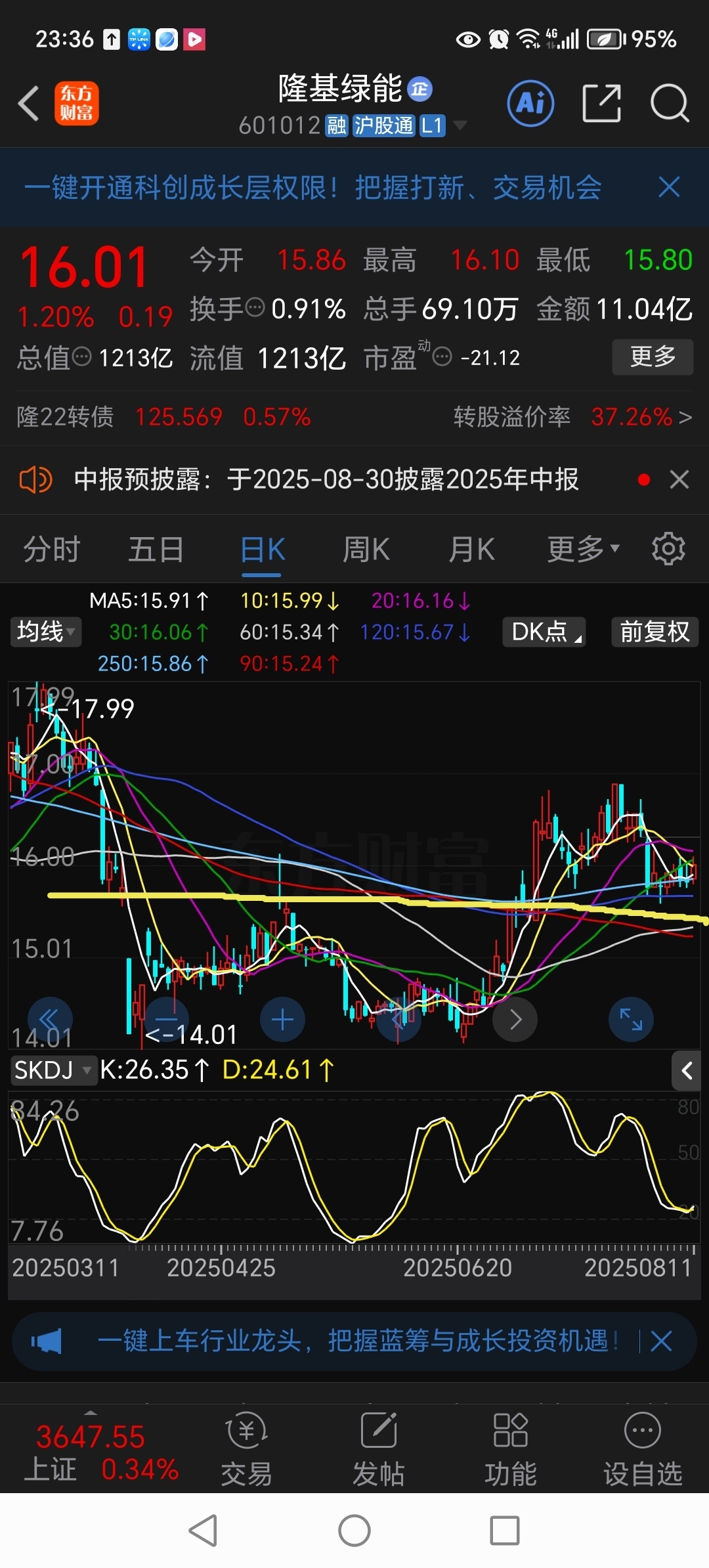This screenshot has width=709, height=1568.
Task: Step chart right one candle
Action: (x=515, y=1019)
